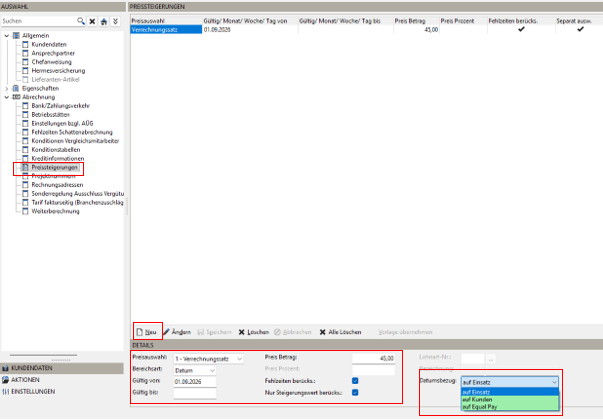Click the Gültig bis input field
Viewport: 603px width, 420px height.
pyautogui.click(x=195, y=393)
